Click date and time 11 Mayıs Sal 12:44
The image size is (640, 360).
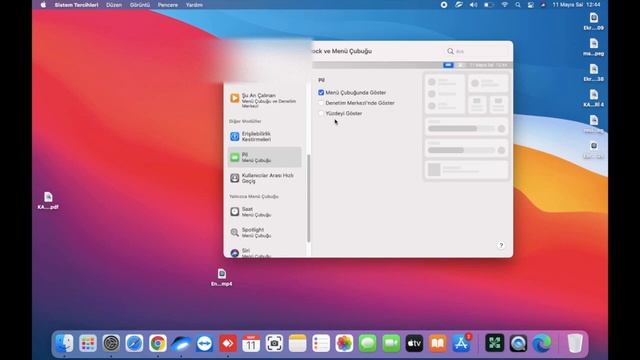click(x=576, y=5)
